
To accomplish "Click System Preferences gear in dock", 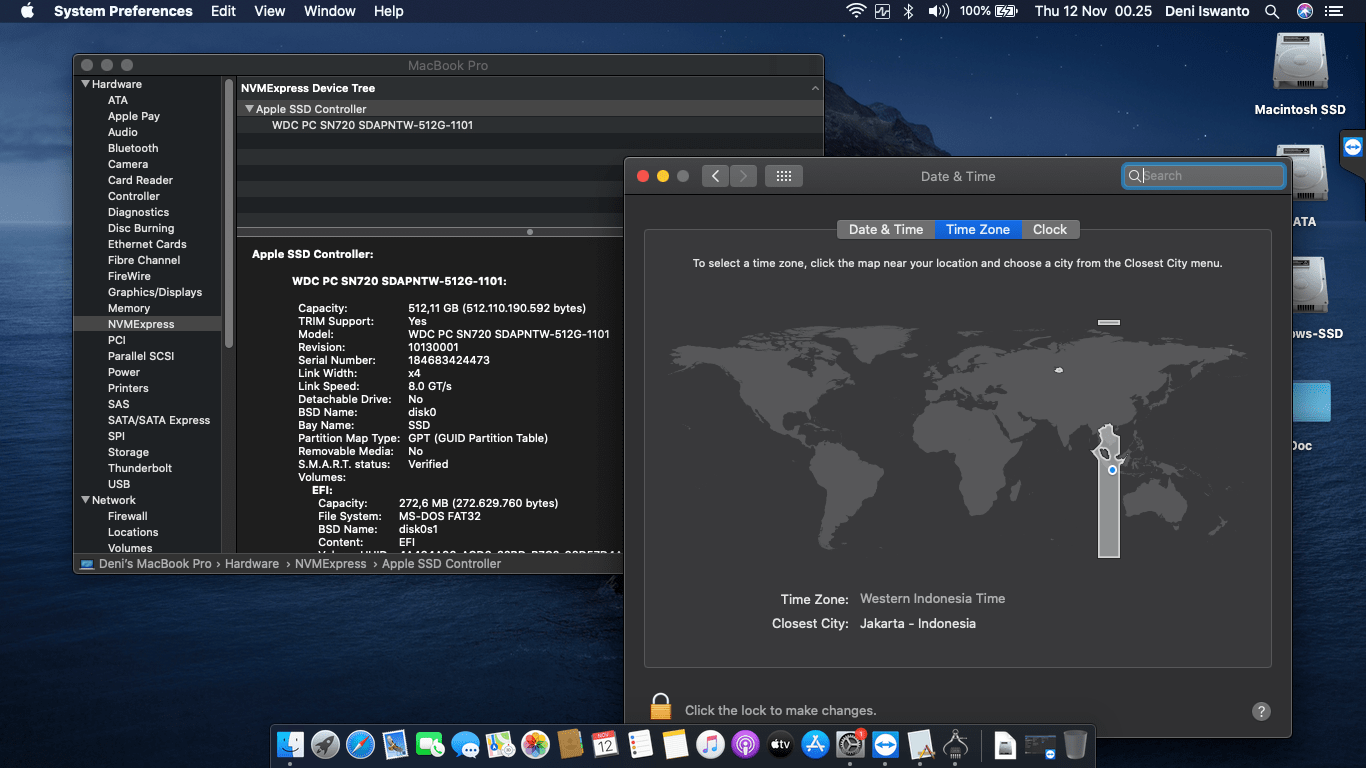I will point(850,744).
